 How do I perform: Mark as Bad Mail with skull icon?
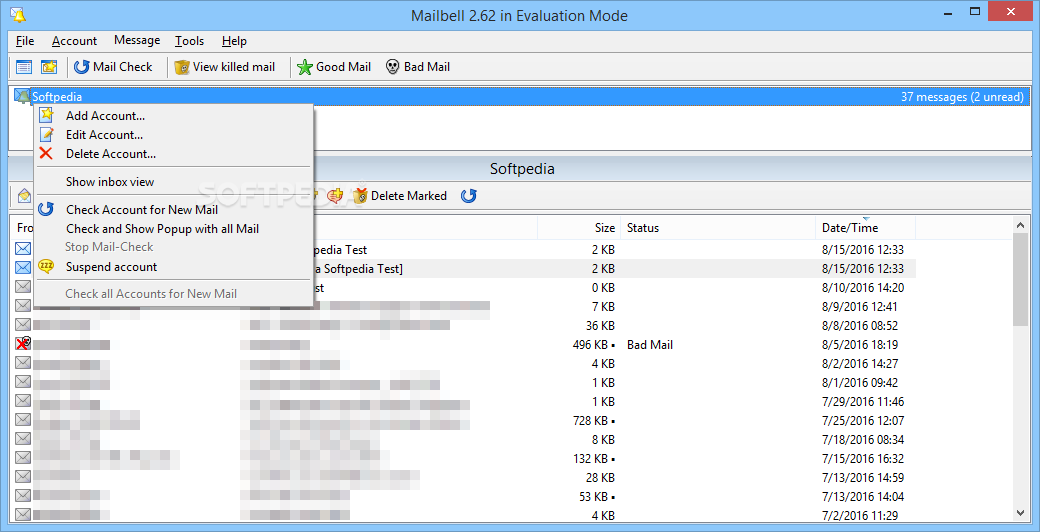[x=418, y=67]
